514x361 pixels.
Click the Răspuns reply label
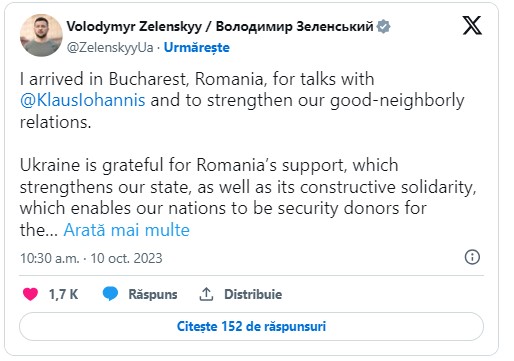[x=153, y=294]
